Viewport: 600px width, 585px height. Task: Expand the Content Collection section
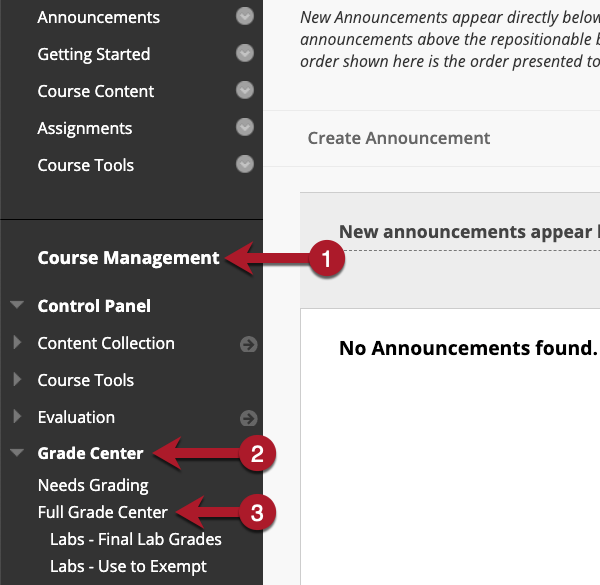tap(17, 342)
